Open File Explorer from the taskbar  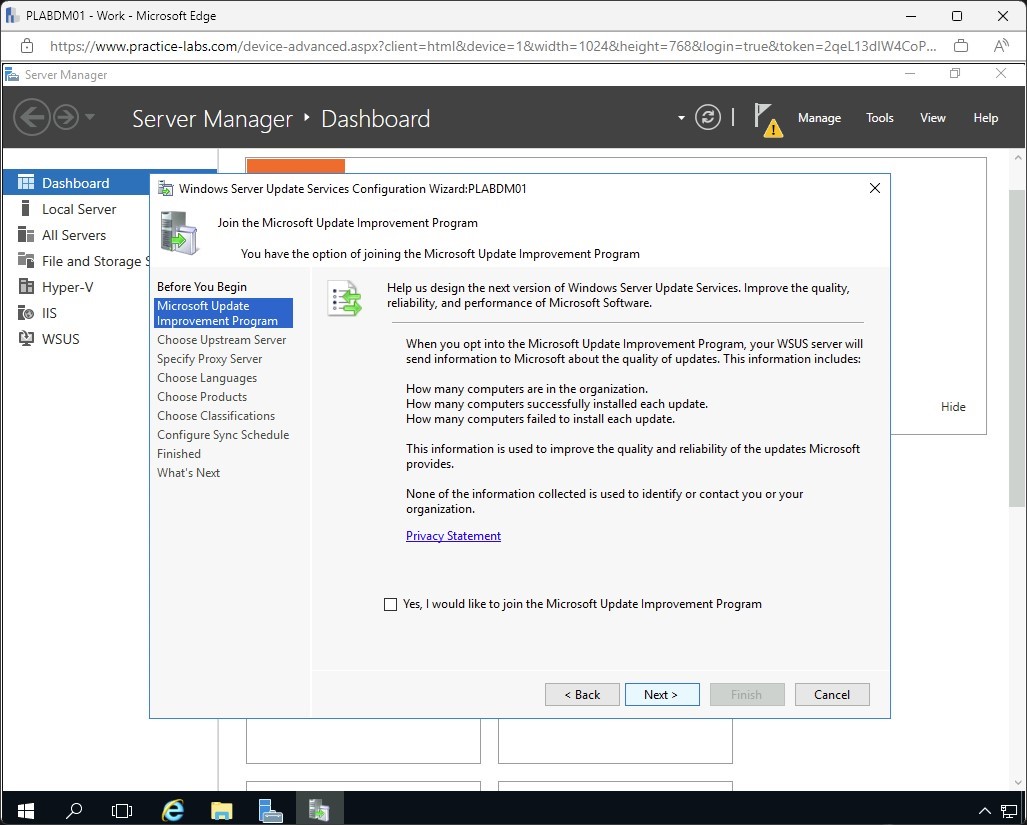point(221,809)
